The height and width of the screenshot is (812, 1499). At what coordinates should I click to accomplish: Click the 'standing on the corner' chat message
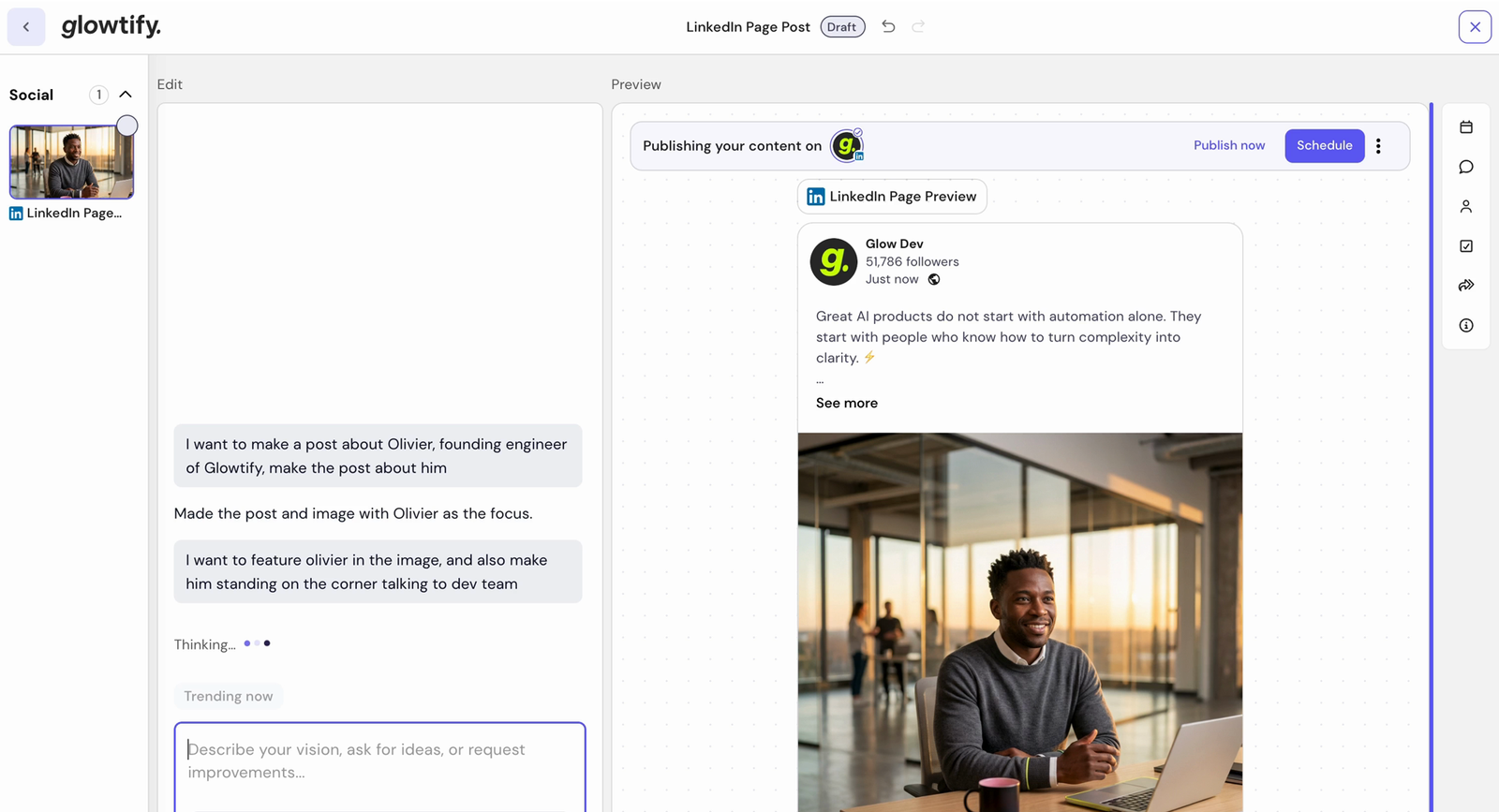pyautogui.click(x=378, y=571)
